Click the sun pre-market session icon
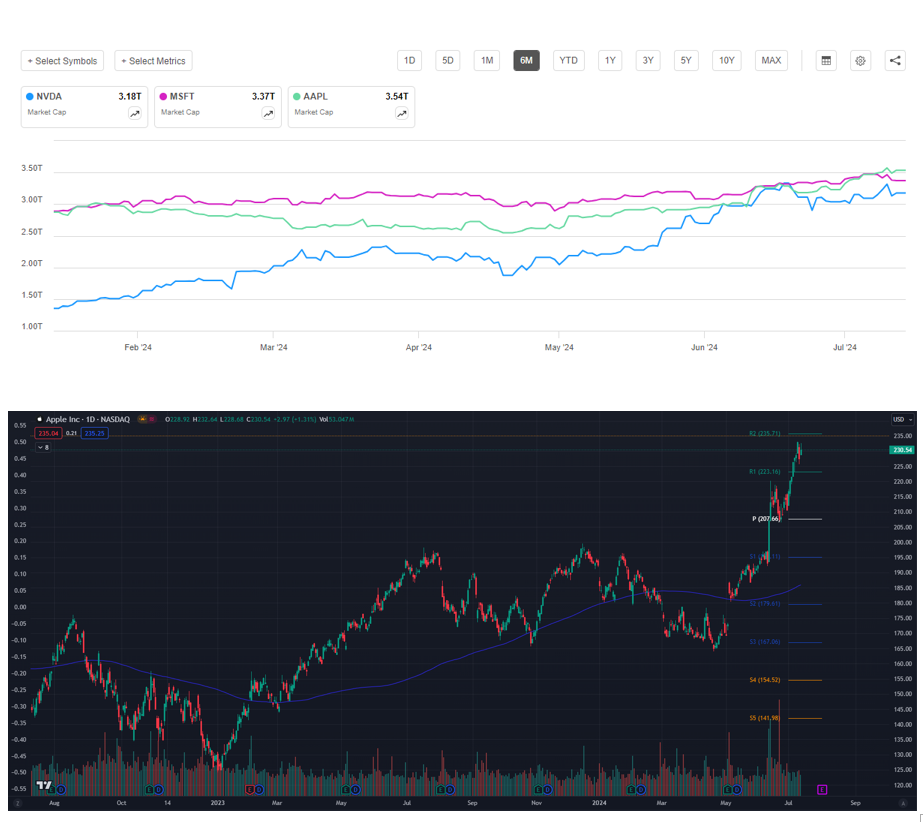 coord(142,419)
